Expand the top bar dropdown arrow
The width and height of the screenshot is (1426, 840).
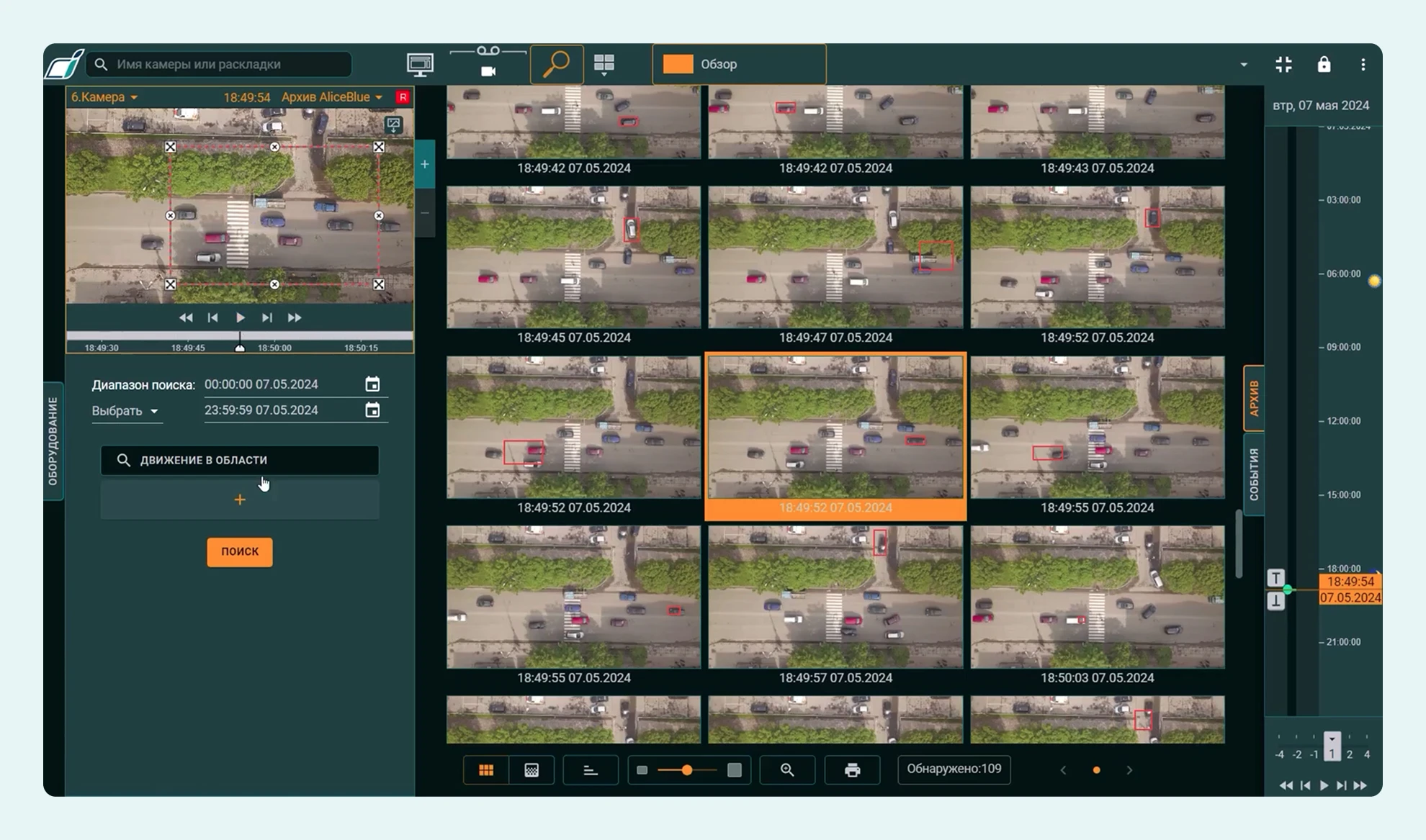(1244, 65)
